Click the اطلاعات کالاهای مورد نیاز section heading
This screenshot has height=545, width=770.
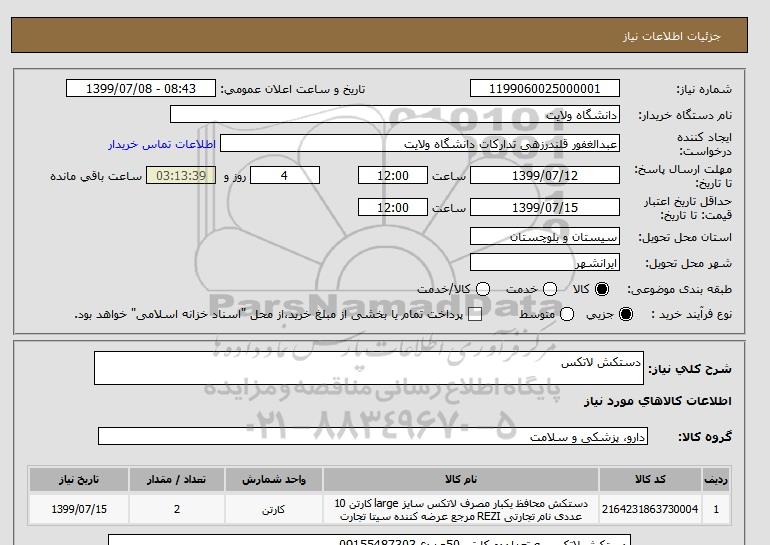(x=658, y=401)
